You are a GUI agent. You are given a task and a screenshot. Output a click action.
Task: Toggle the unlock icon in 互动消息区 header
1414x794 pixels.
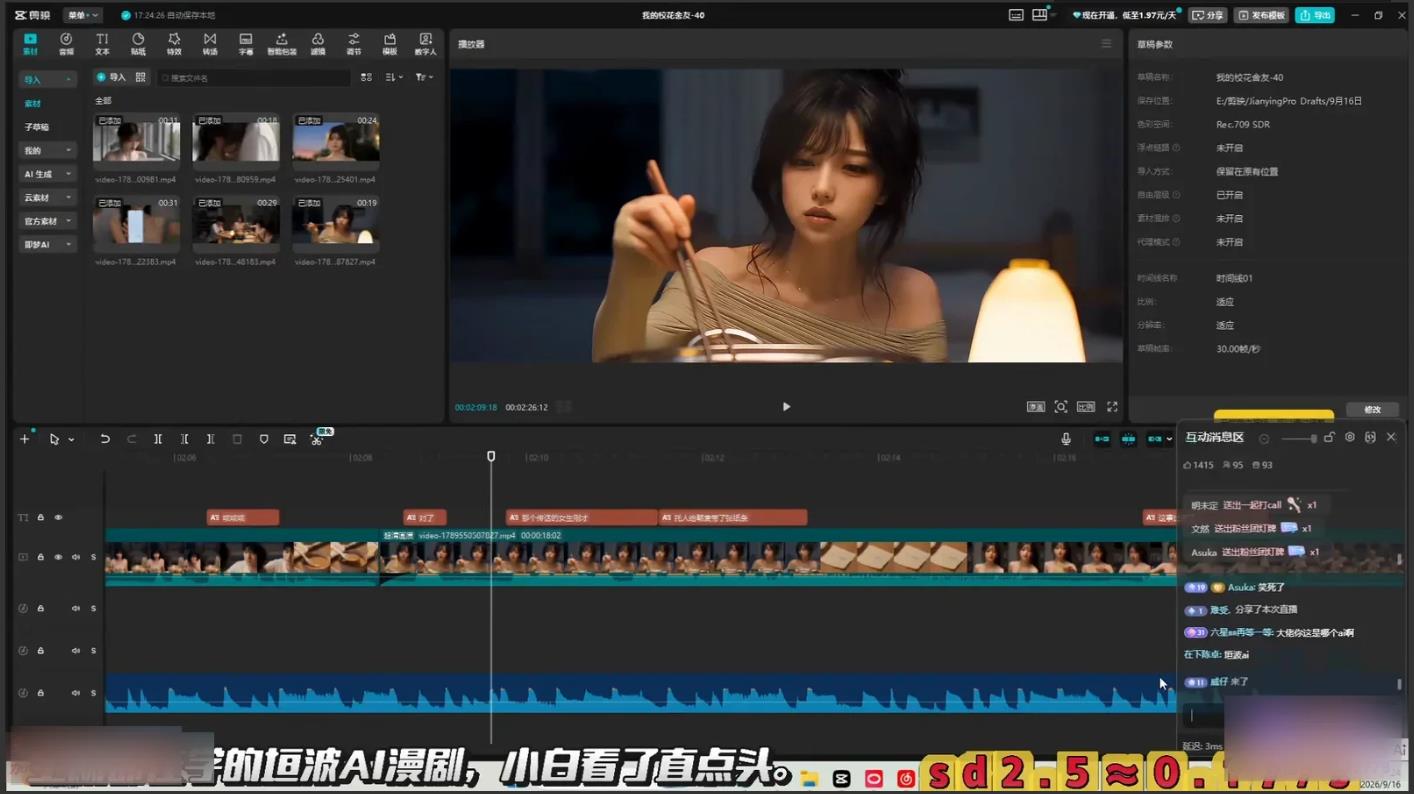1329,437
